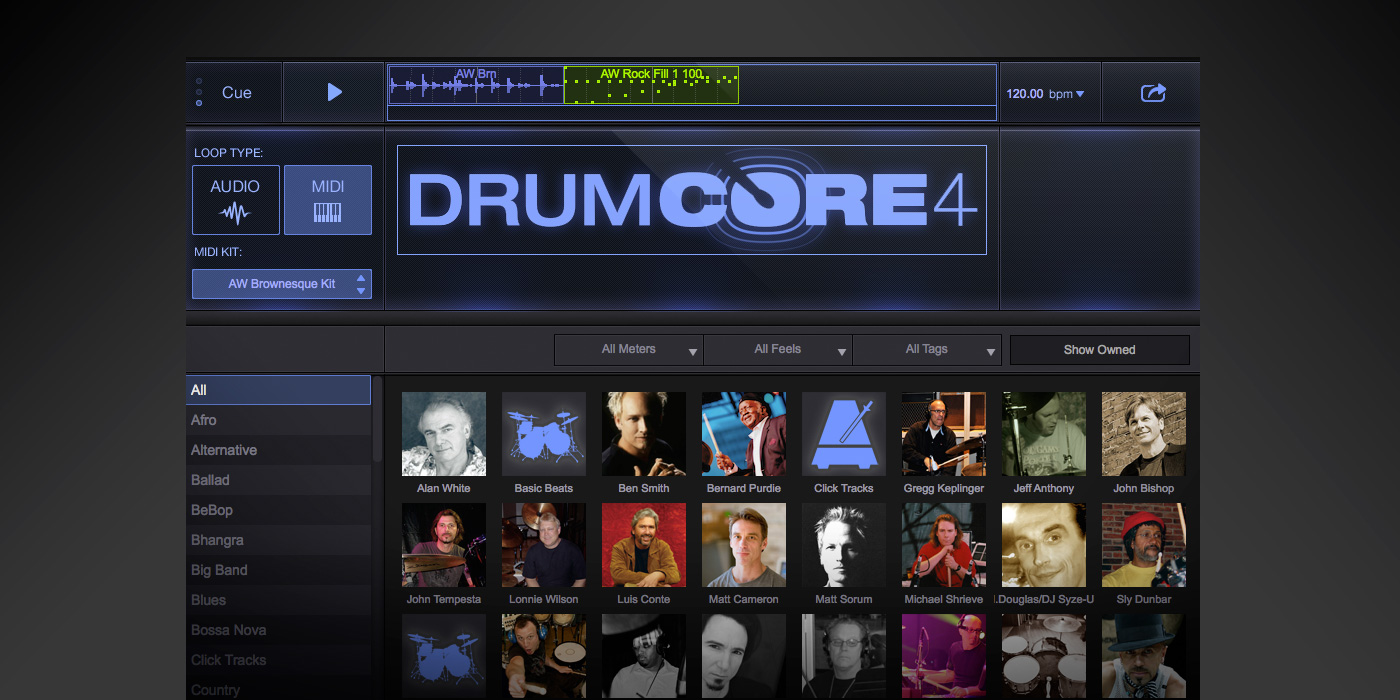
Task: Open Douglas/DJ Syze-Up thumbnail
Action: (x=1044, y=545)
